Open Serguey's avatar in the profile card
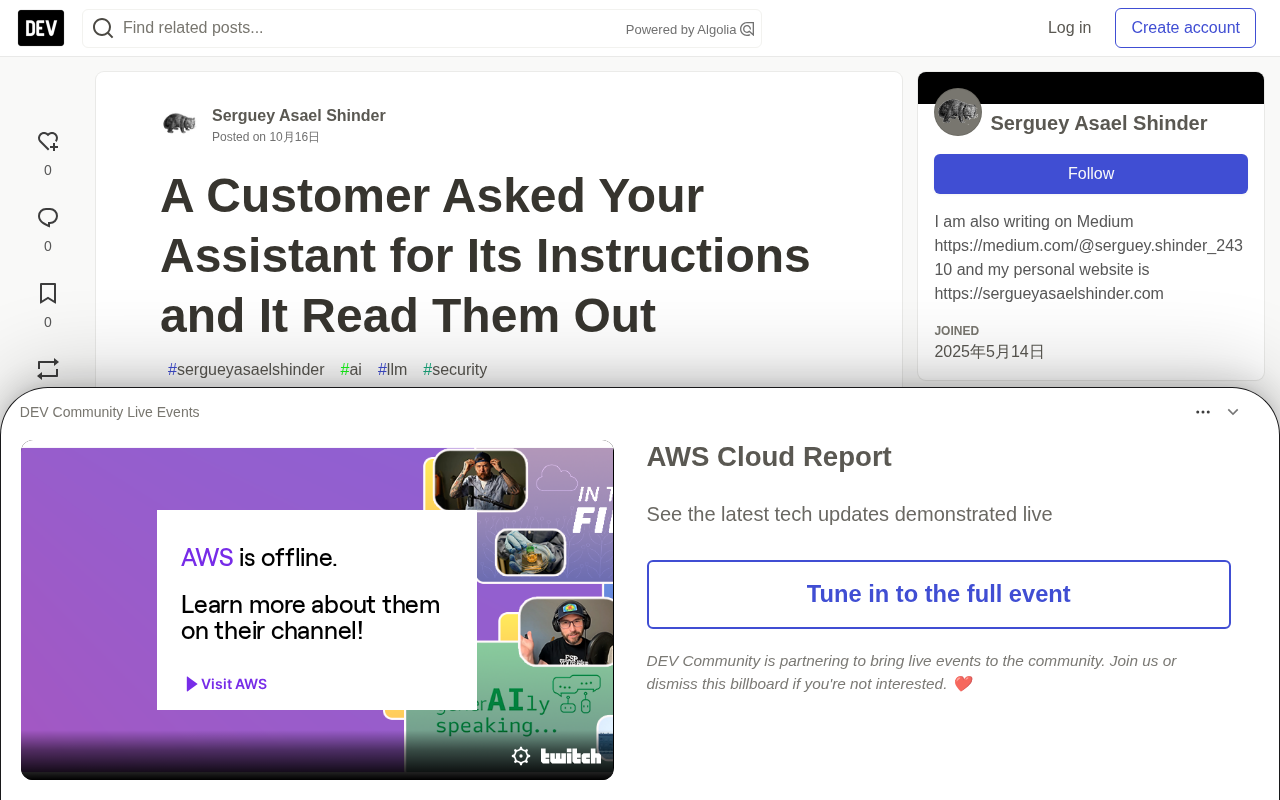This screenshot has width=1280, height=800. pyautogui.click(x=958, y=112)
